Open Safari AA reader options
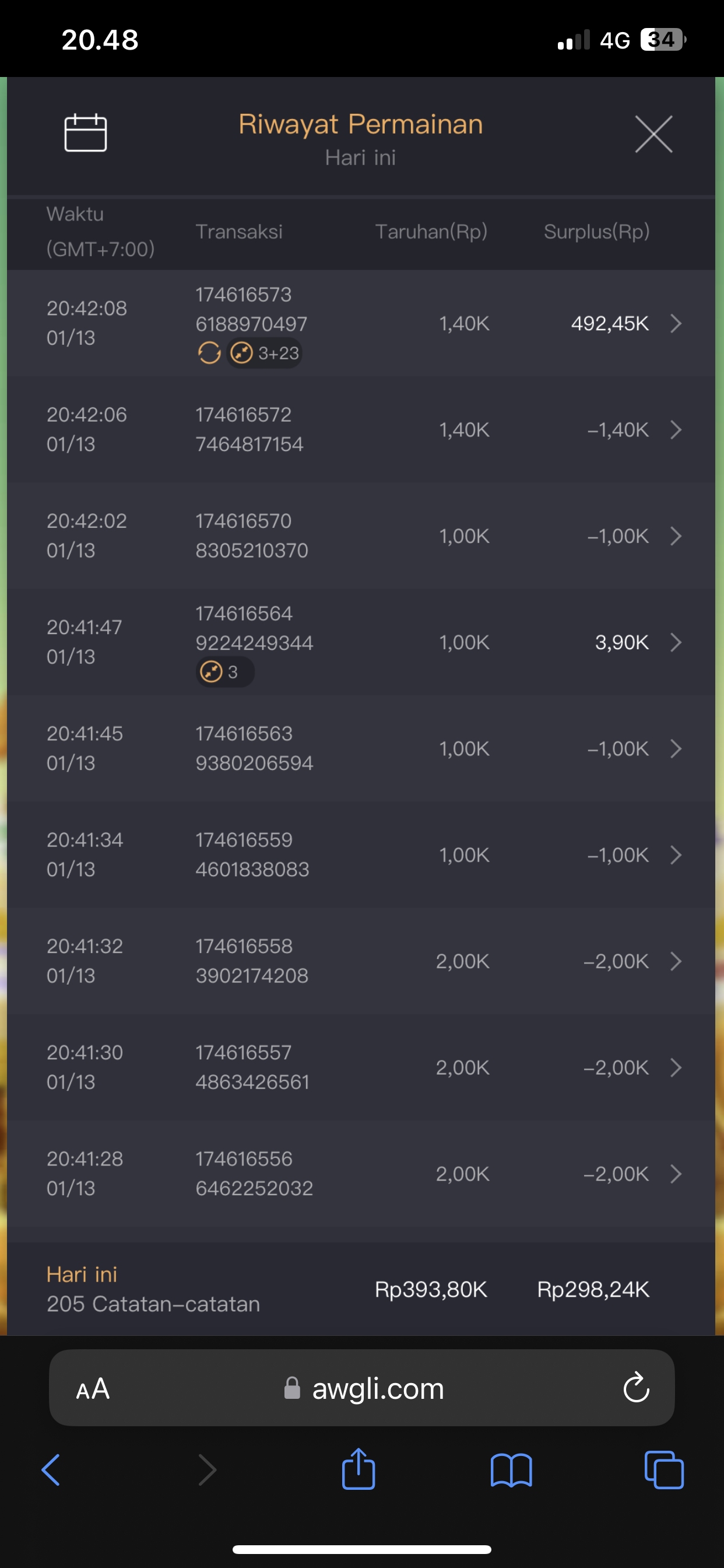The width and height of the screenshot is (724, 1568). pyautogui.click(x=93, y=1389)
